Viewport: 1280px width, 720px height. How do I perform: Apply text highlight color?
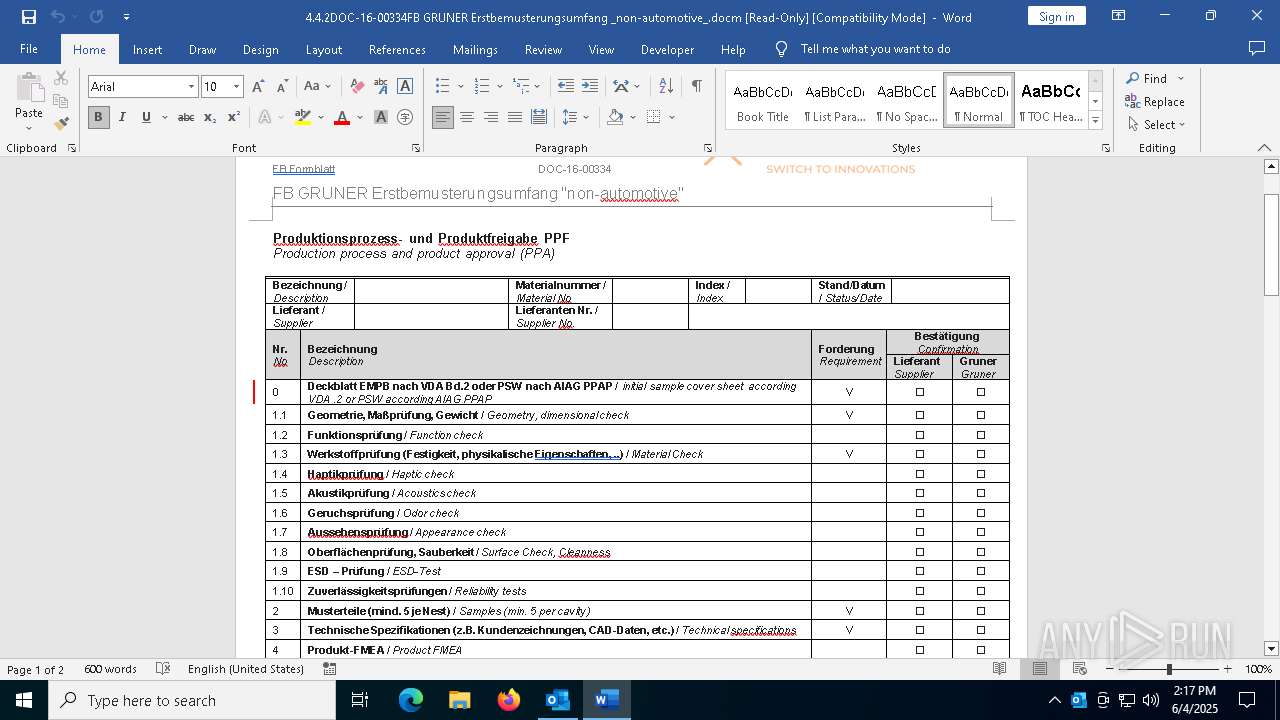tap(303, 117)
